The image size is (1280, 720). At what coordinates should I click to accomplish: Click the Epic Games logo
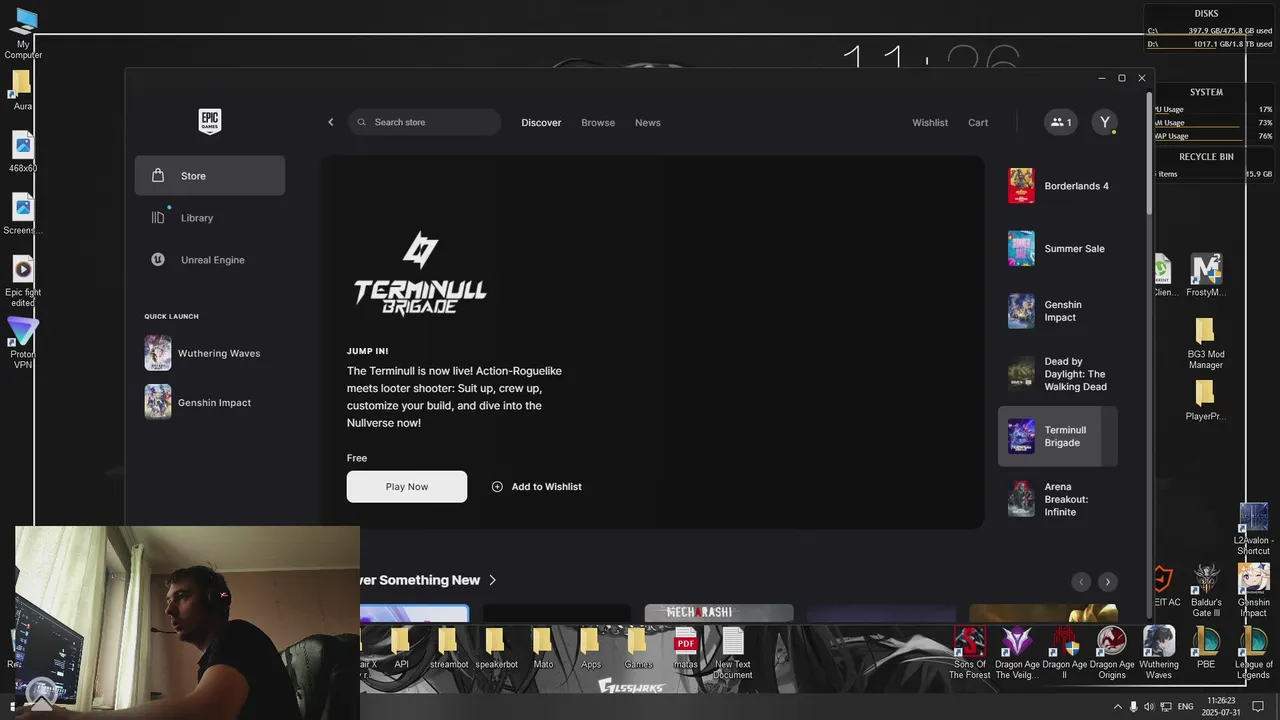click(209, 122)
